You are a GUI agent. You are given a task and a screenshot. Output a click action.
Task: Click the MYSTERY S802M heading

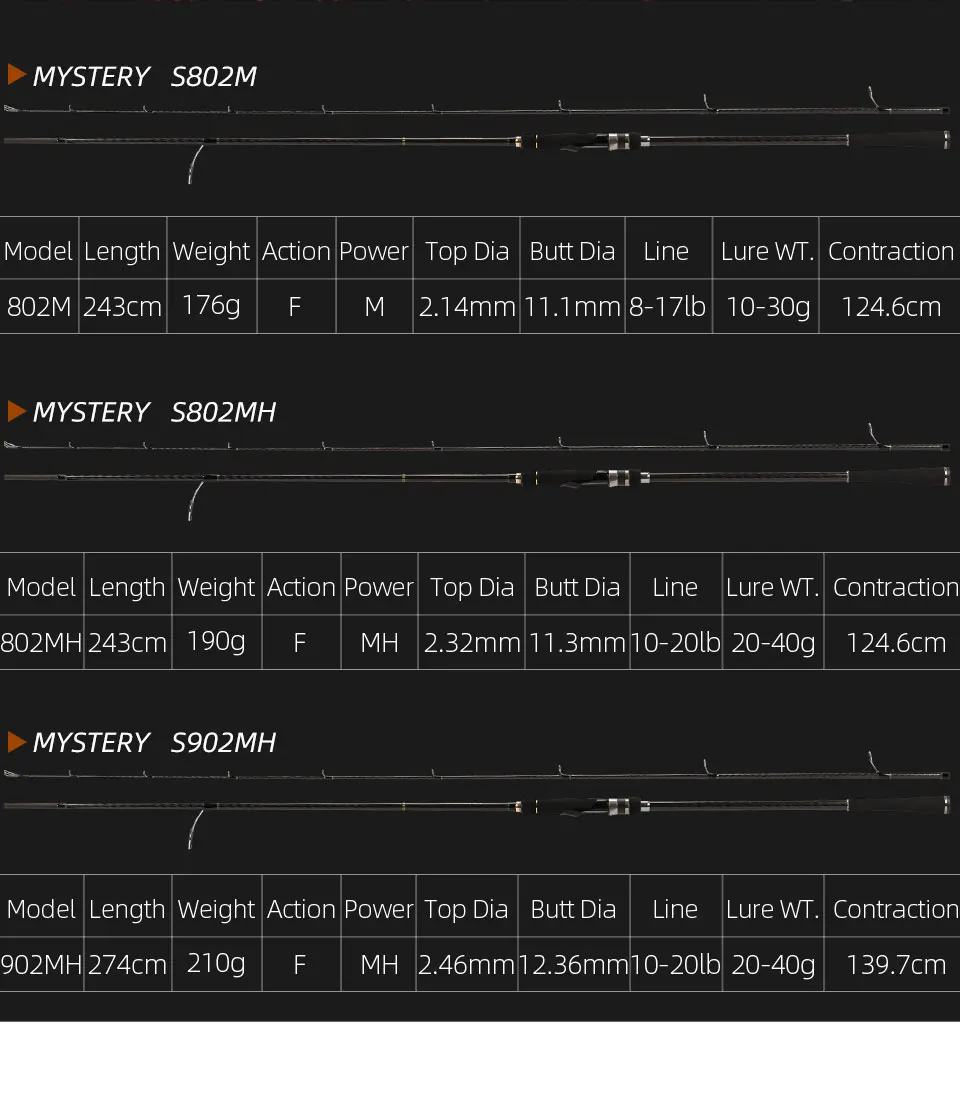pos(144,76)
